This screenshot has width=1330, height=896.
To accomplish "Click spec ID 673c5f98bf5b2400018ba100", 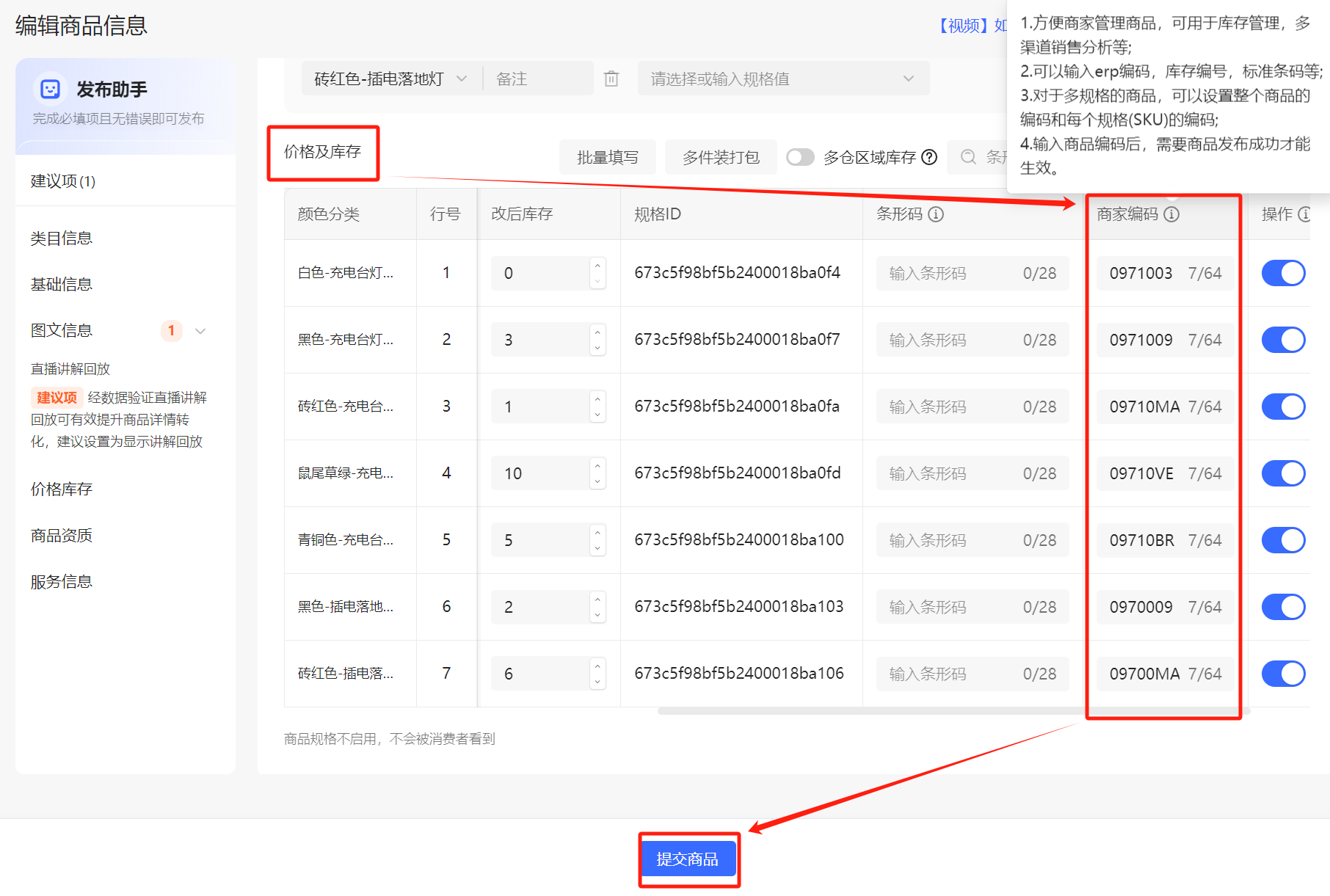I will click(739, 540).
